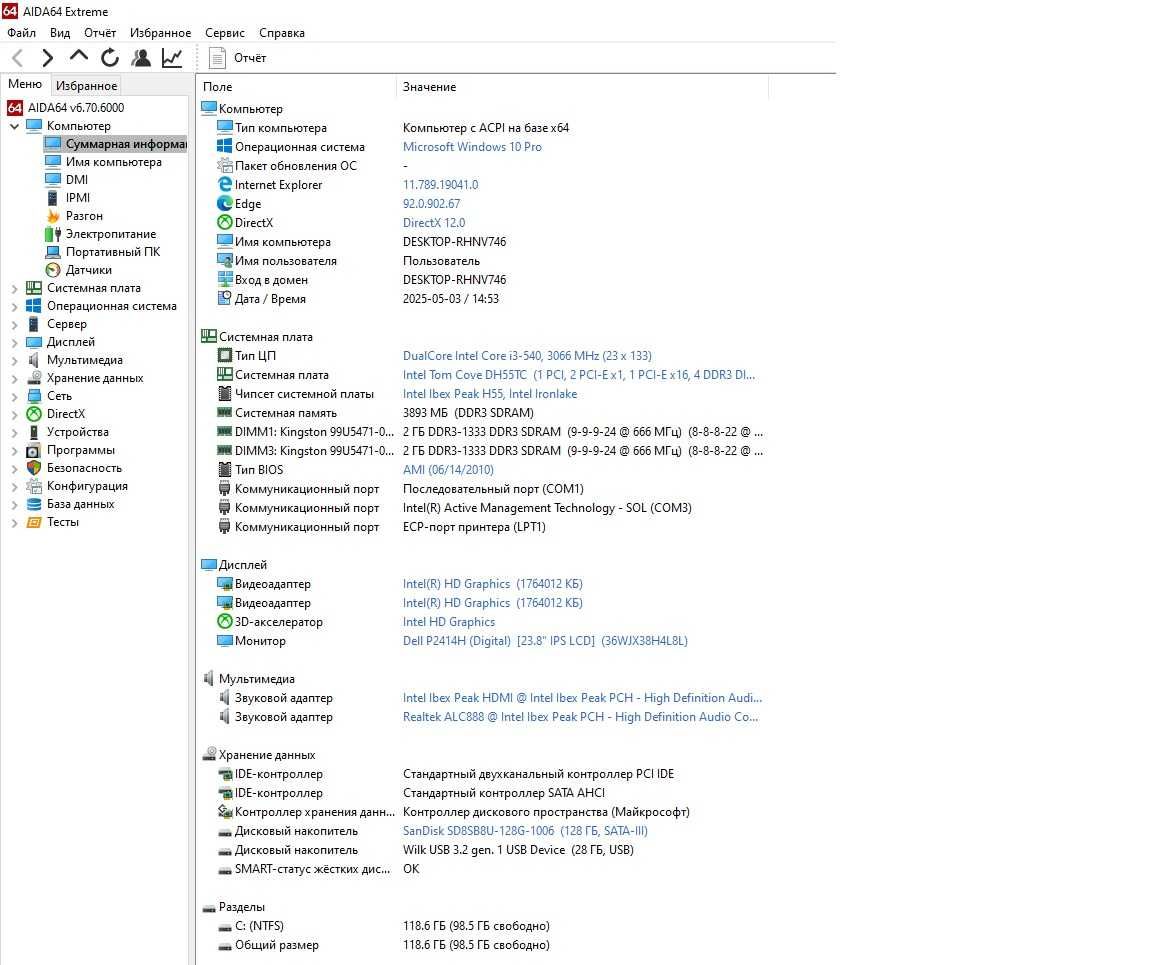
Task: Click the Сеть network tree icon
Action: 34,395
